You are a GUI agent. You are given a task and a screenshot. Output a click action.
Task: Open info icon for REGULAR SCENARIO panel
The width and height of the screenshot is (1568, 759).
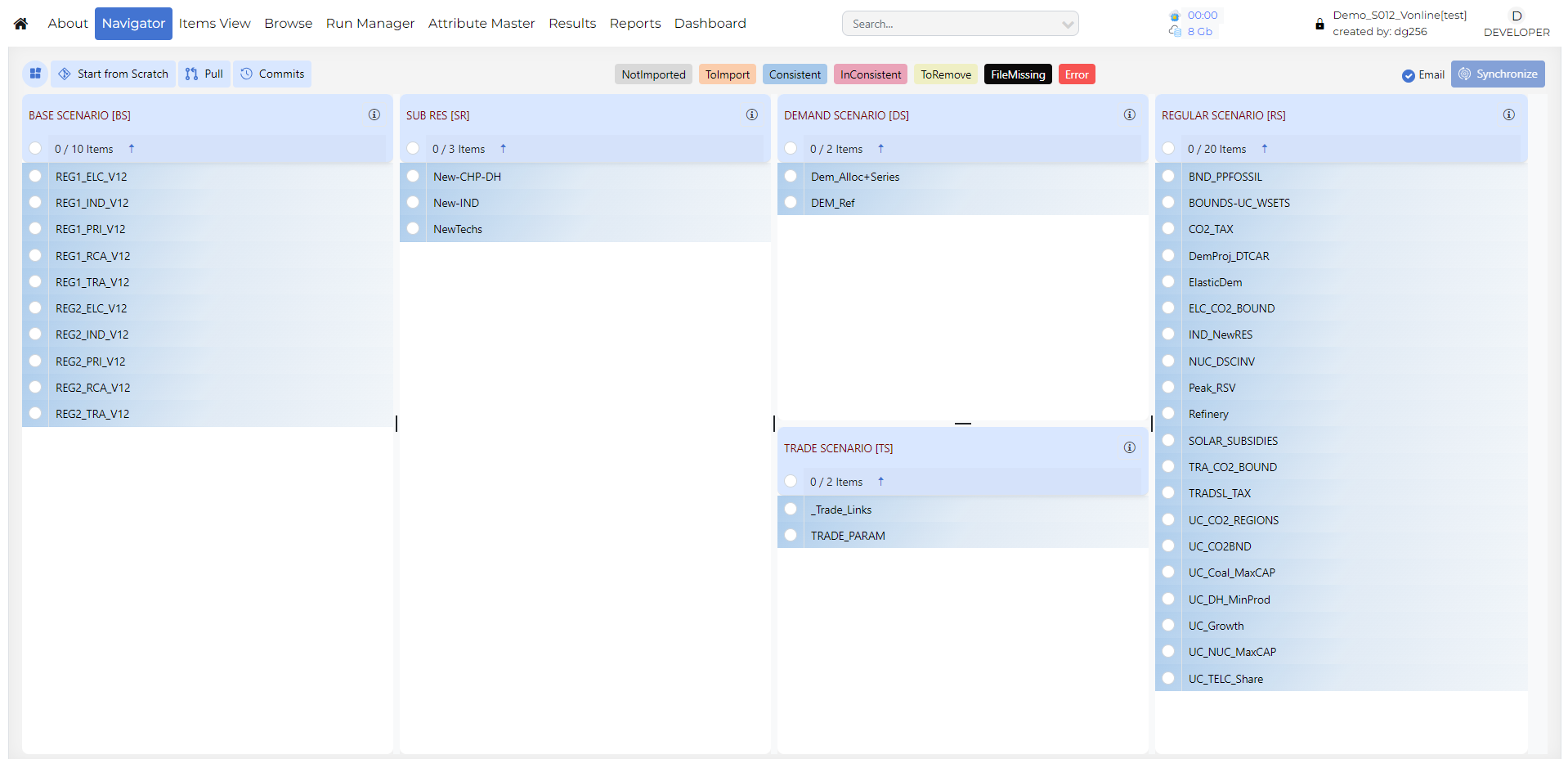[1509, 115]
